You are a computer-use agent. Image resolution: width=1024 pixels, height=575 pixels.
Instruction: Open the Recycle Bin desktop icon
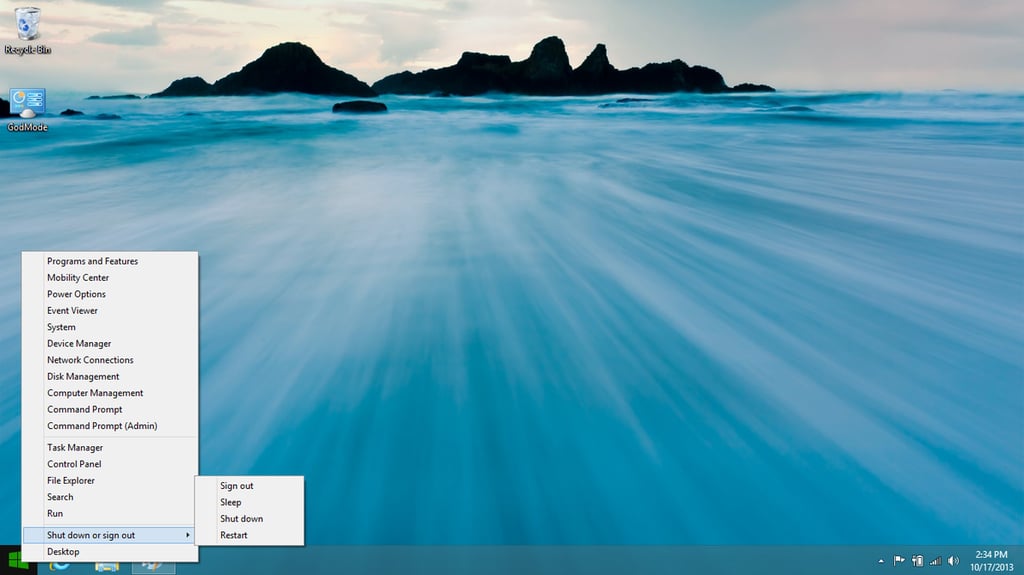27,30
